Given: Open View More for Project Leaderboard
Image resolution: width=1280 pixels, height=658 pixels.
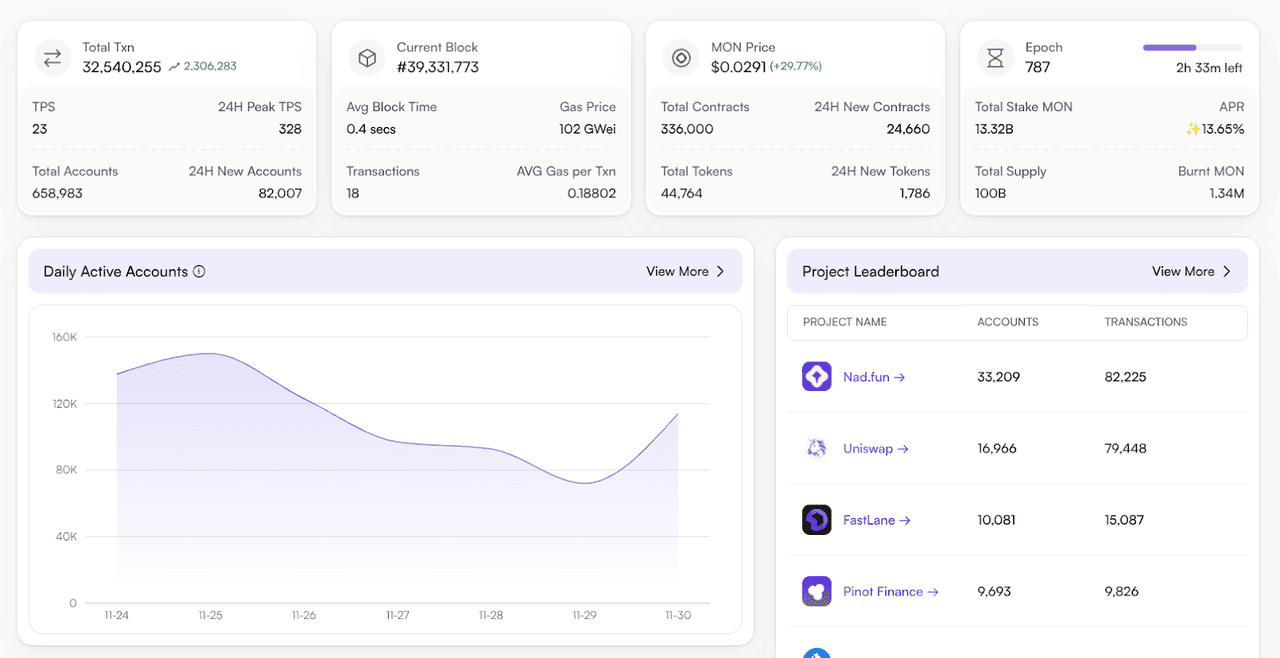Looking at the screenshot, I should 1191,272.
